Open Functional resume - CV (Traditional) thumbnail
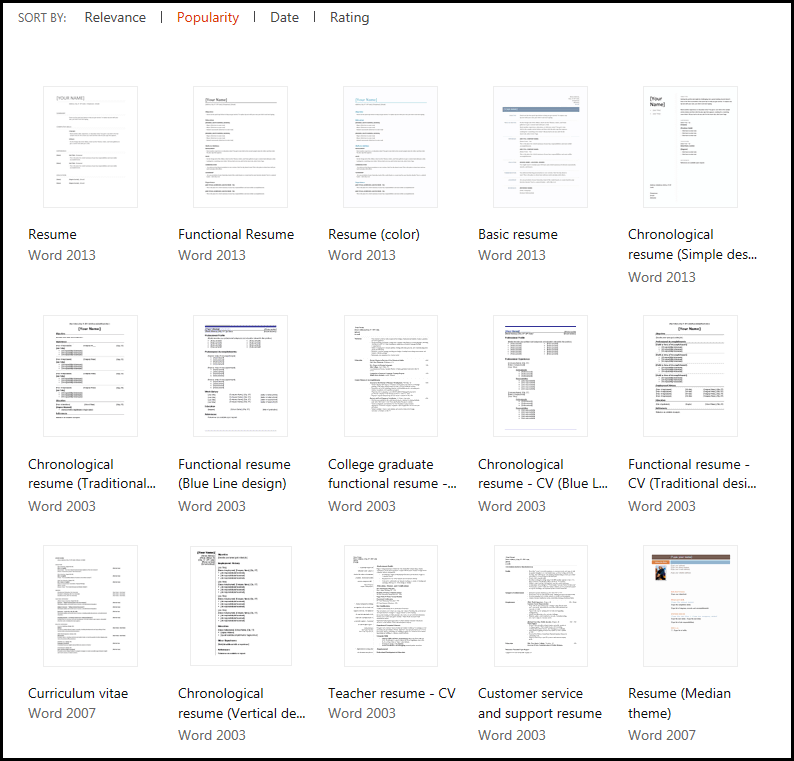This screenshot has width=794, height=761. coord(690,376)
